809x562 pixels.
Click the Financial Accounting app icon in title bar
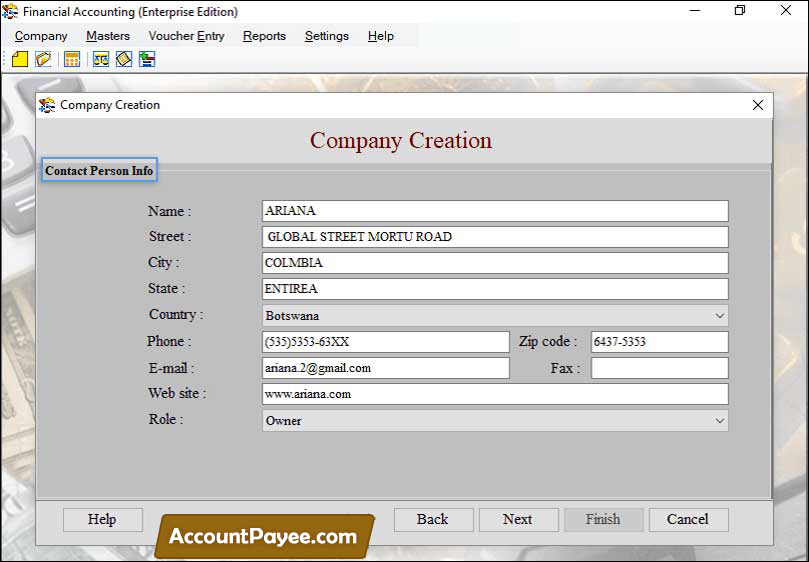coord(10,11)
